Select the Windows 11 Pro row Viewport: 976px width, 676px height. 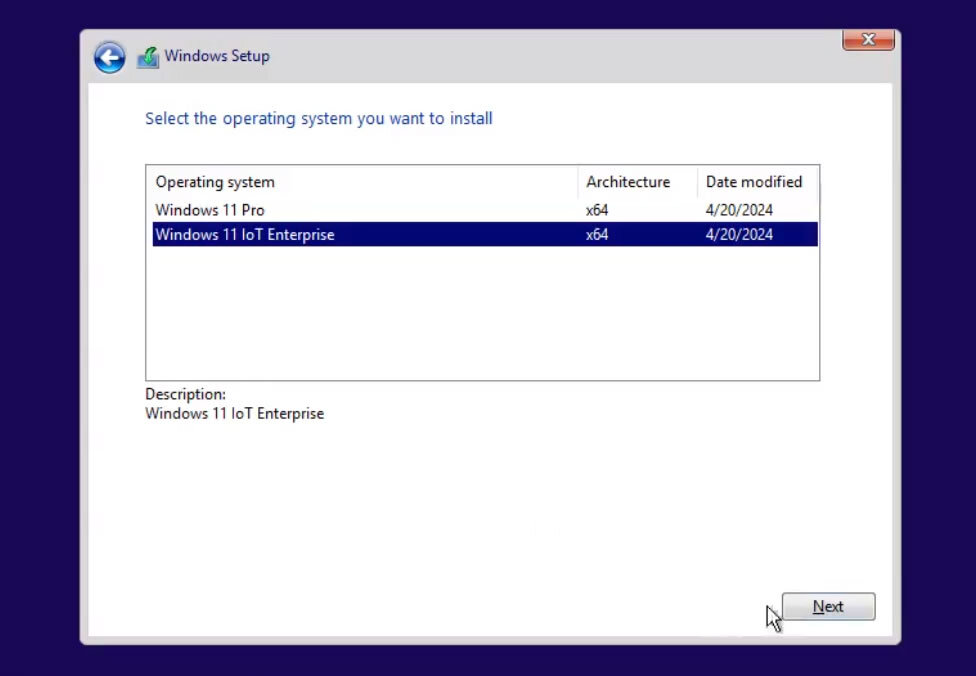pos(485,210)
